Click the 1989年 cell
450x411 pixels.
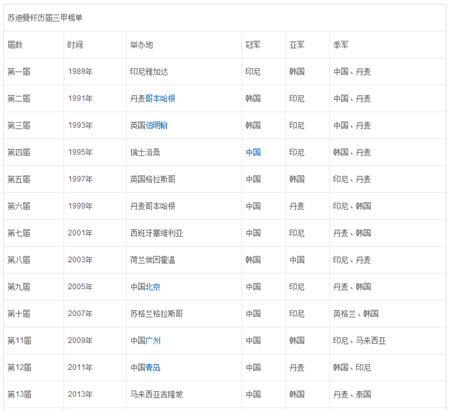pyautogui.click(x=80, y=72)
